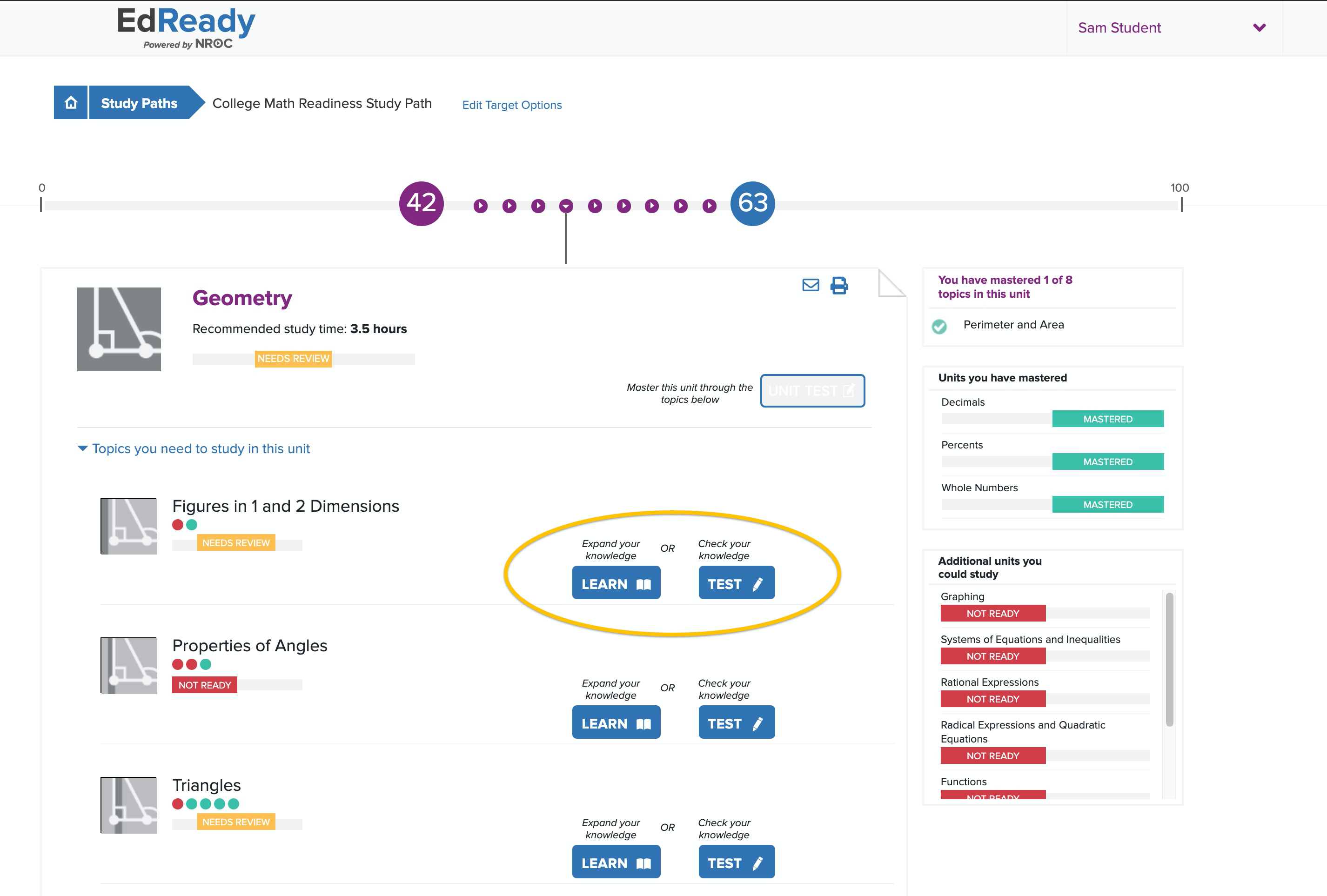Click the score marker showing 42
This screenshot has width=1327, height=896.
[x=420, y=203]
